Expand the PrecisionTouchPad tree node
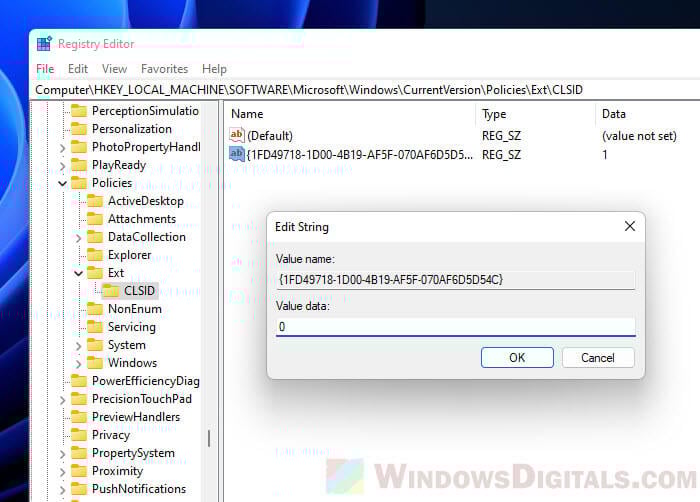Screen dimensions: 700x502 coord(62,400)
